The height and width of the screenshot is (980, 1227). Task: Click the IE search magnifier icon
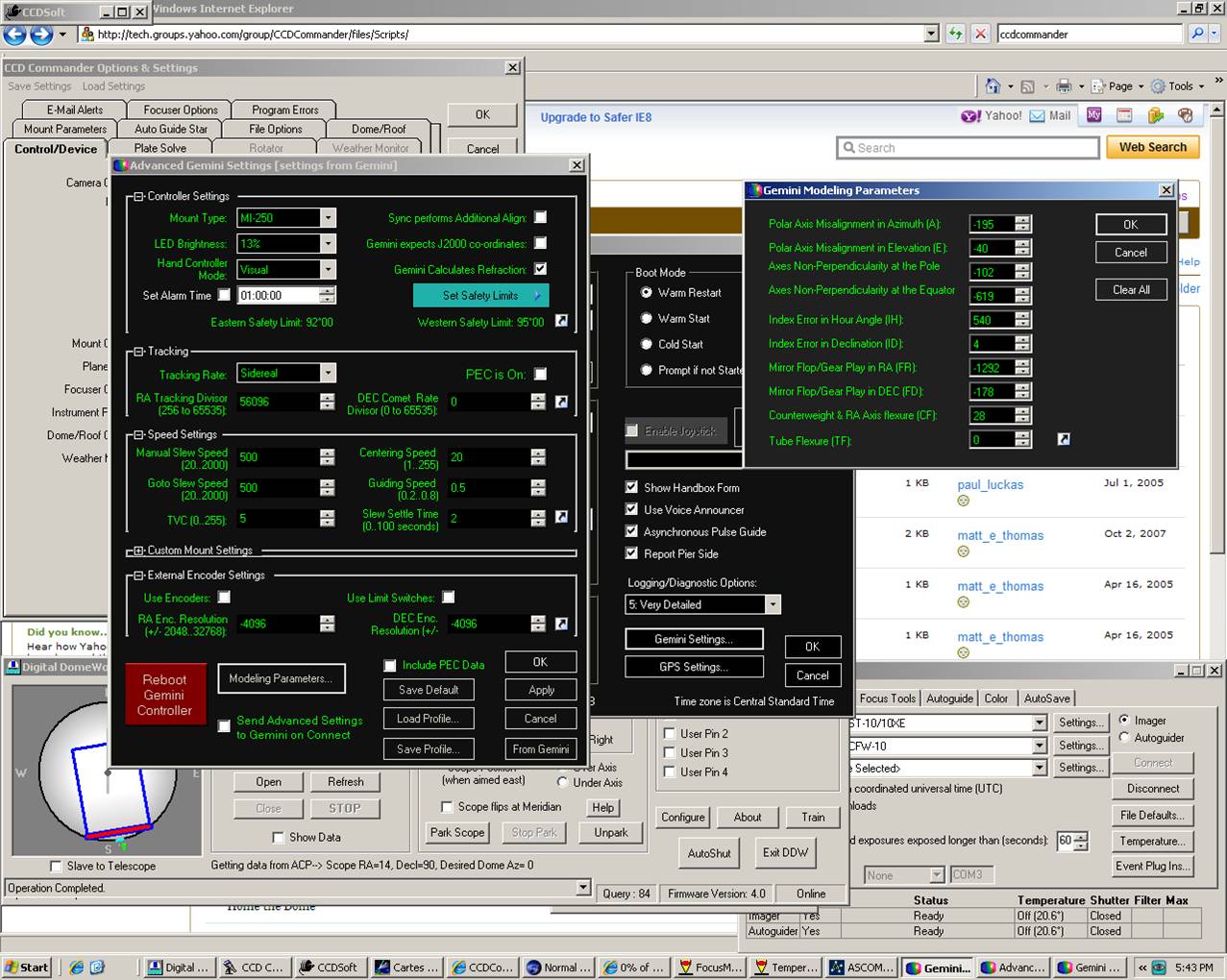click(1197, 34)
